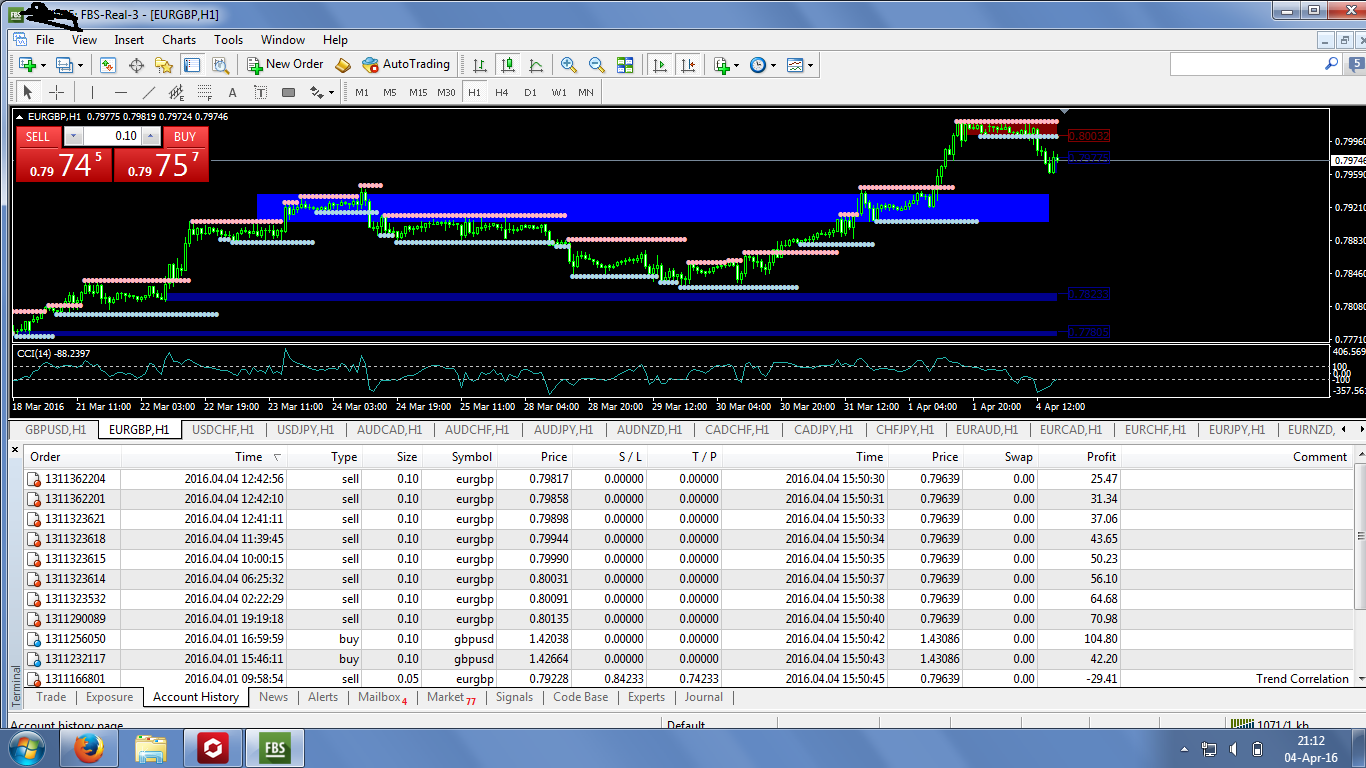Screen dimensions: 1366x768
Task: Click the red SELL button
Action: click(37, 137)
